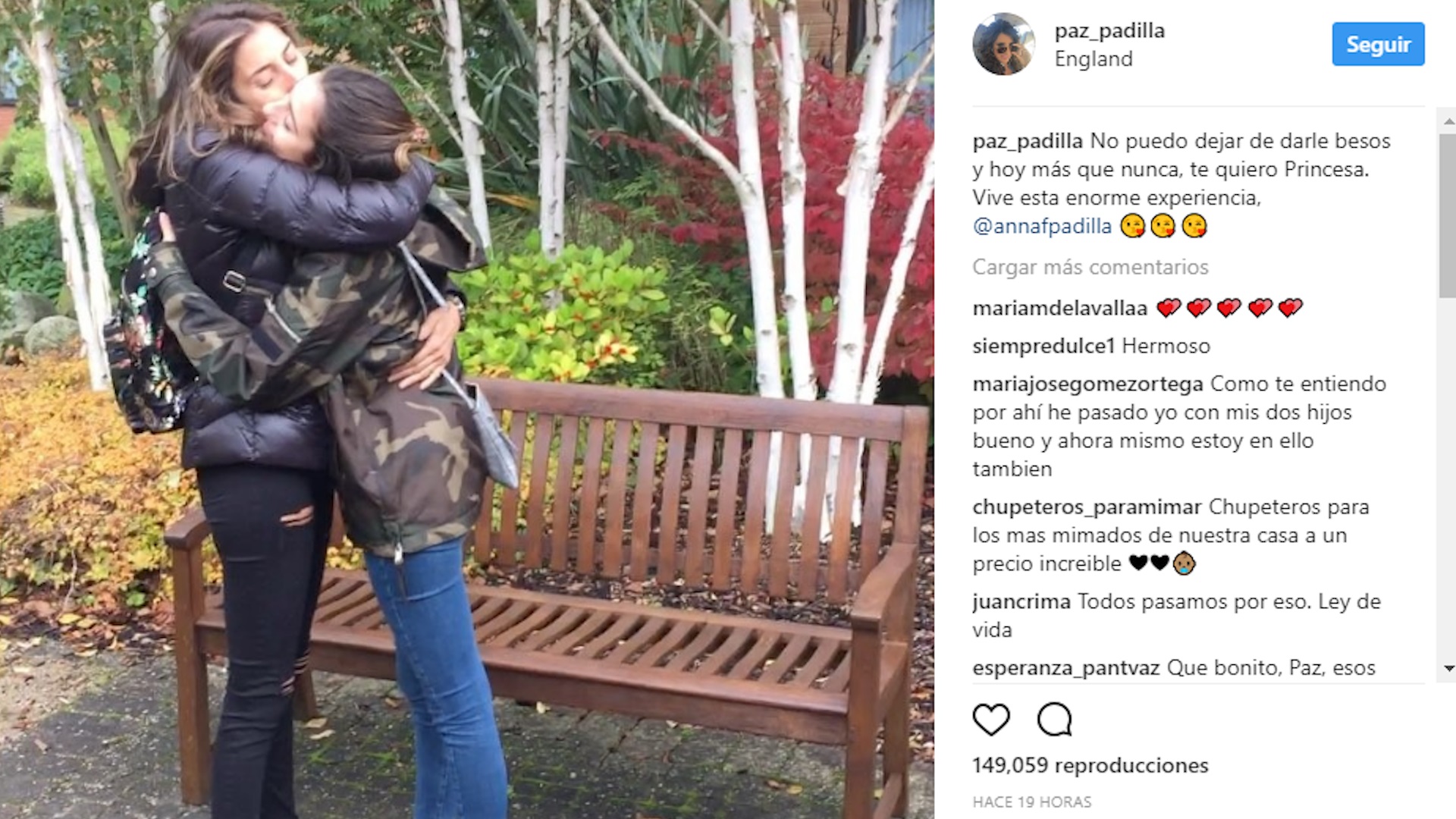Play the video of the hugging women
This screenshot has width=1456, height=819.
[x=466, y=409]
